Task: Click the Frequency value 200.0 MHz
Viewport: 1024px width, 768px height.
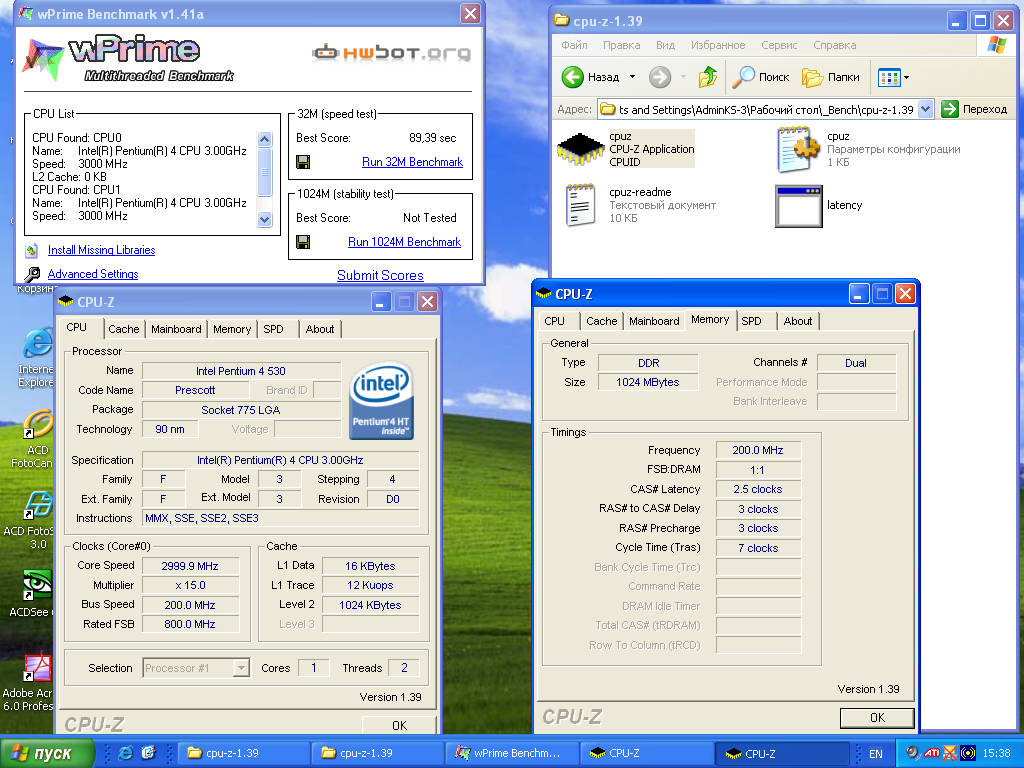Action: 758,450
